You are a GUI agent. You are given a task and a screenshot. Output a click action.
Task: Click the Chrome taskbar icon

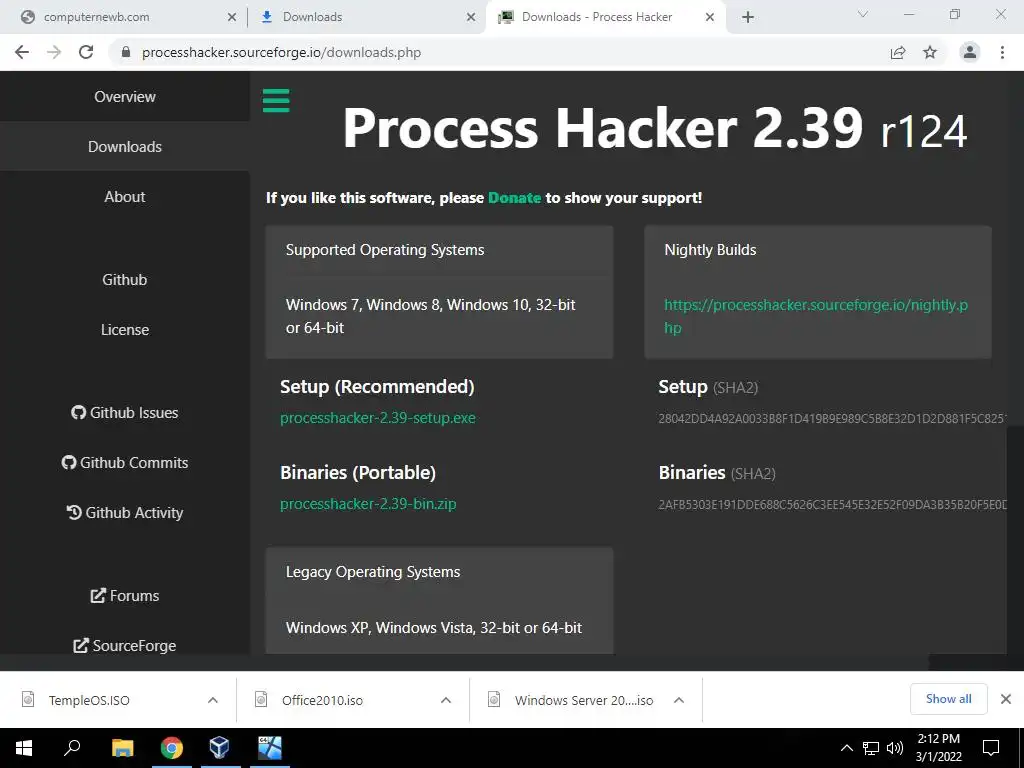click(172, 748)
